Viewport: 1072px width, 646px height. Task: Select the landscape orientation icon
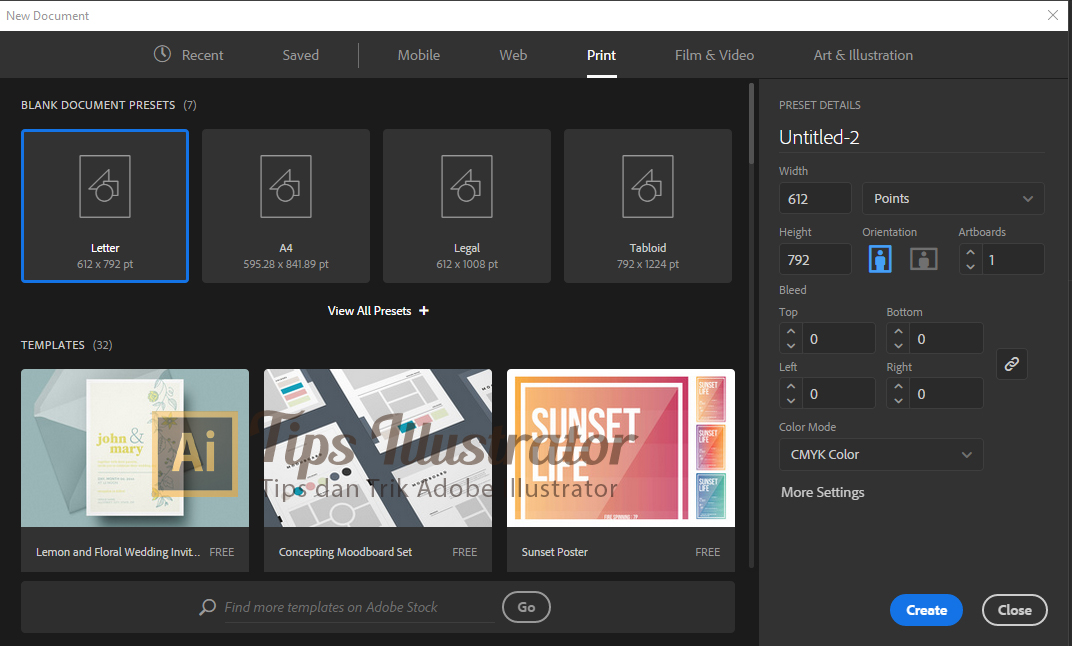click(x=923, y=258)
